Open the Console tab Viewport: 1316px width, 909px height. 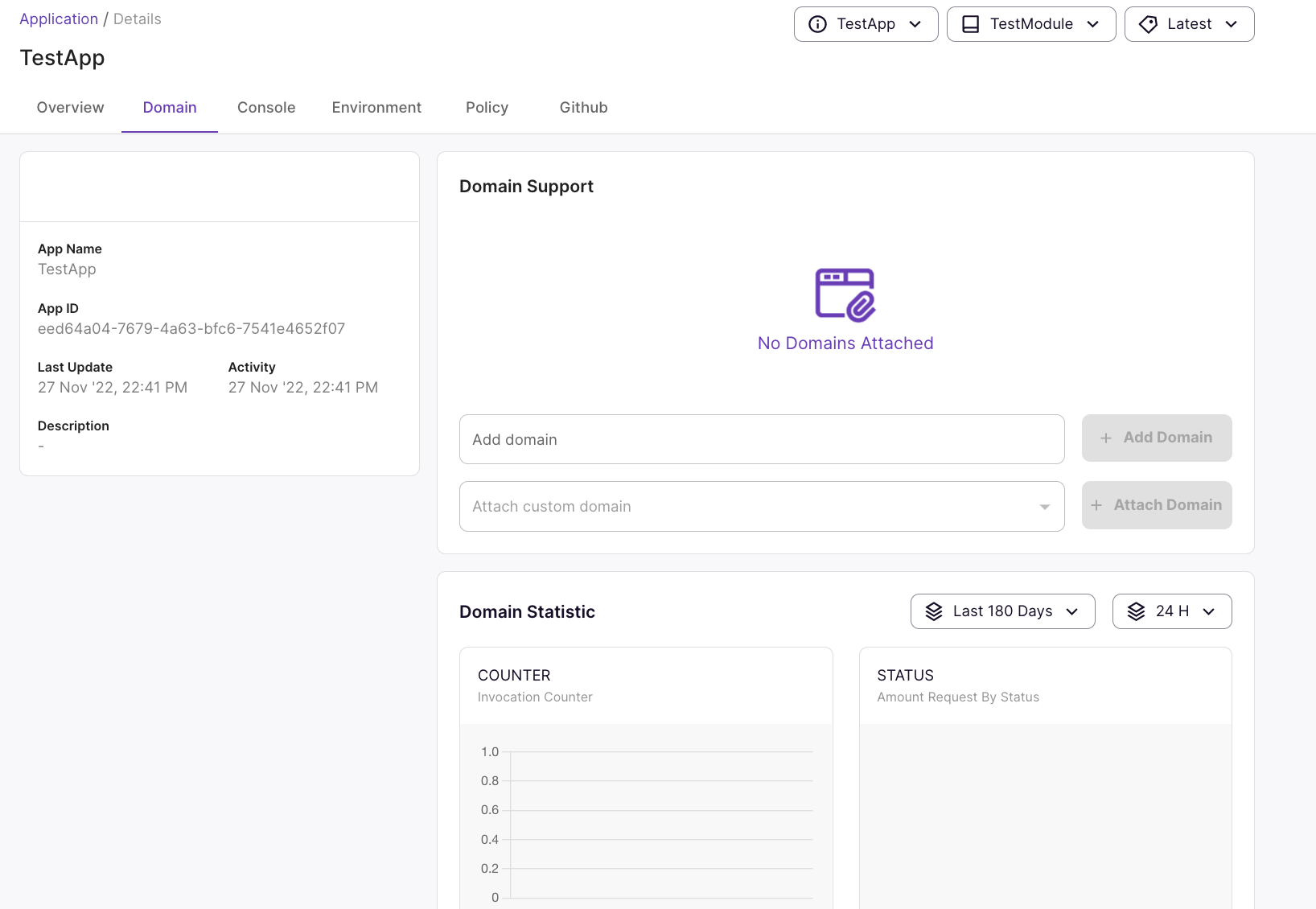click(266, 108)
